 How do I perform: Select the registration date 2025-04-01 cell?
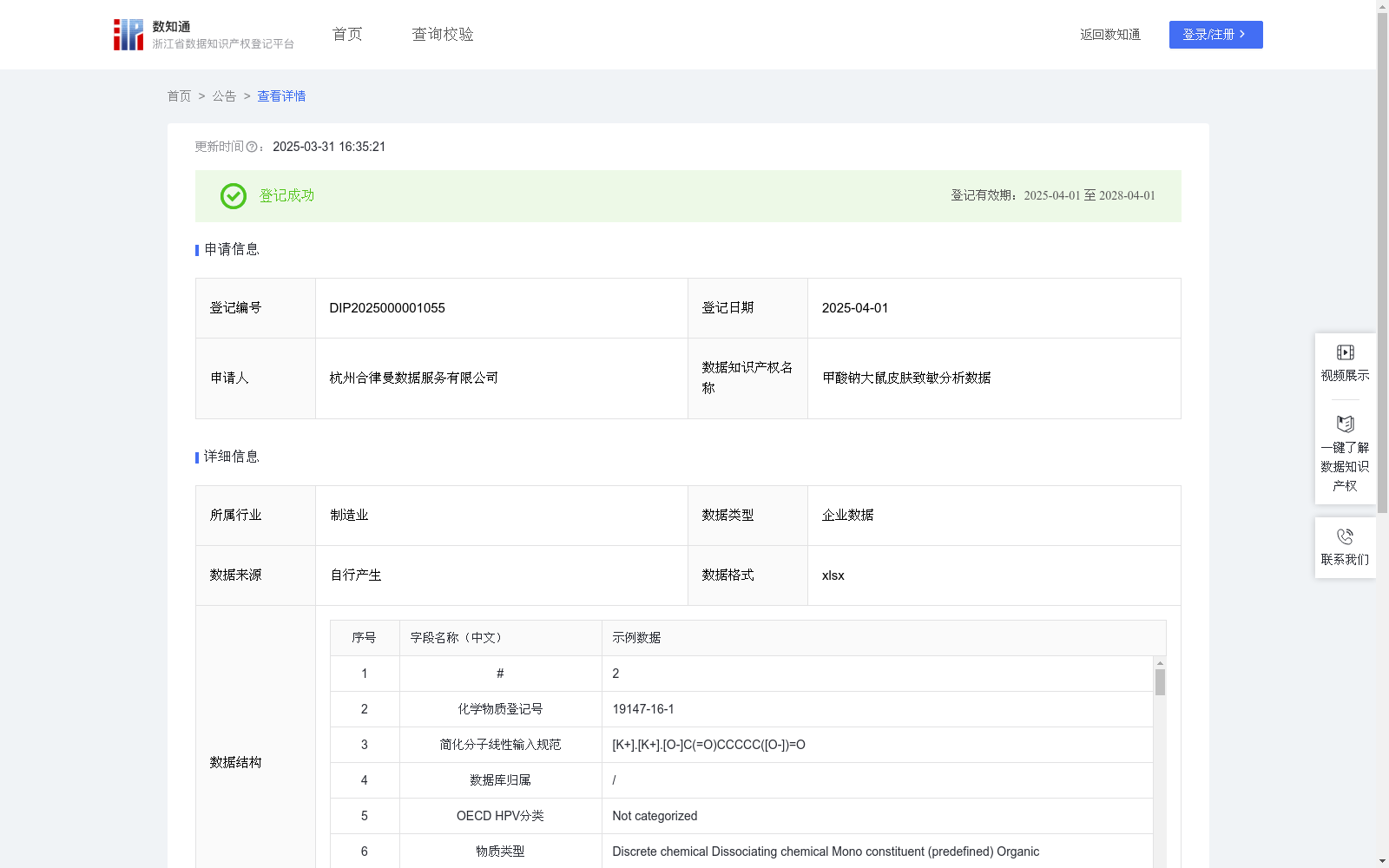[994, 308]
